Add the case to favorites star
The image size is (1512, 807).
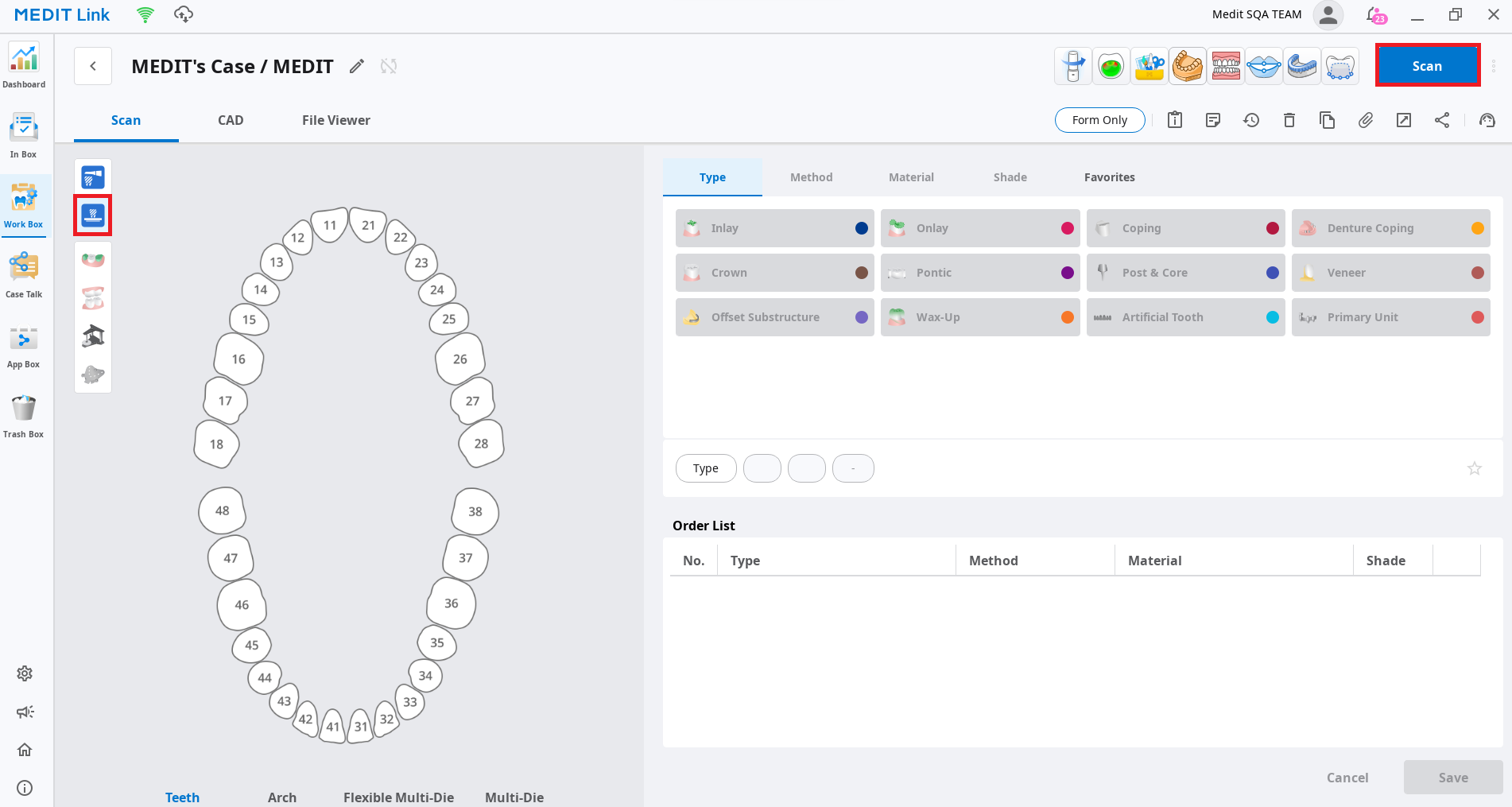1475,468
